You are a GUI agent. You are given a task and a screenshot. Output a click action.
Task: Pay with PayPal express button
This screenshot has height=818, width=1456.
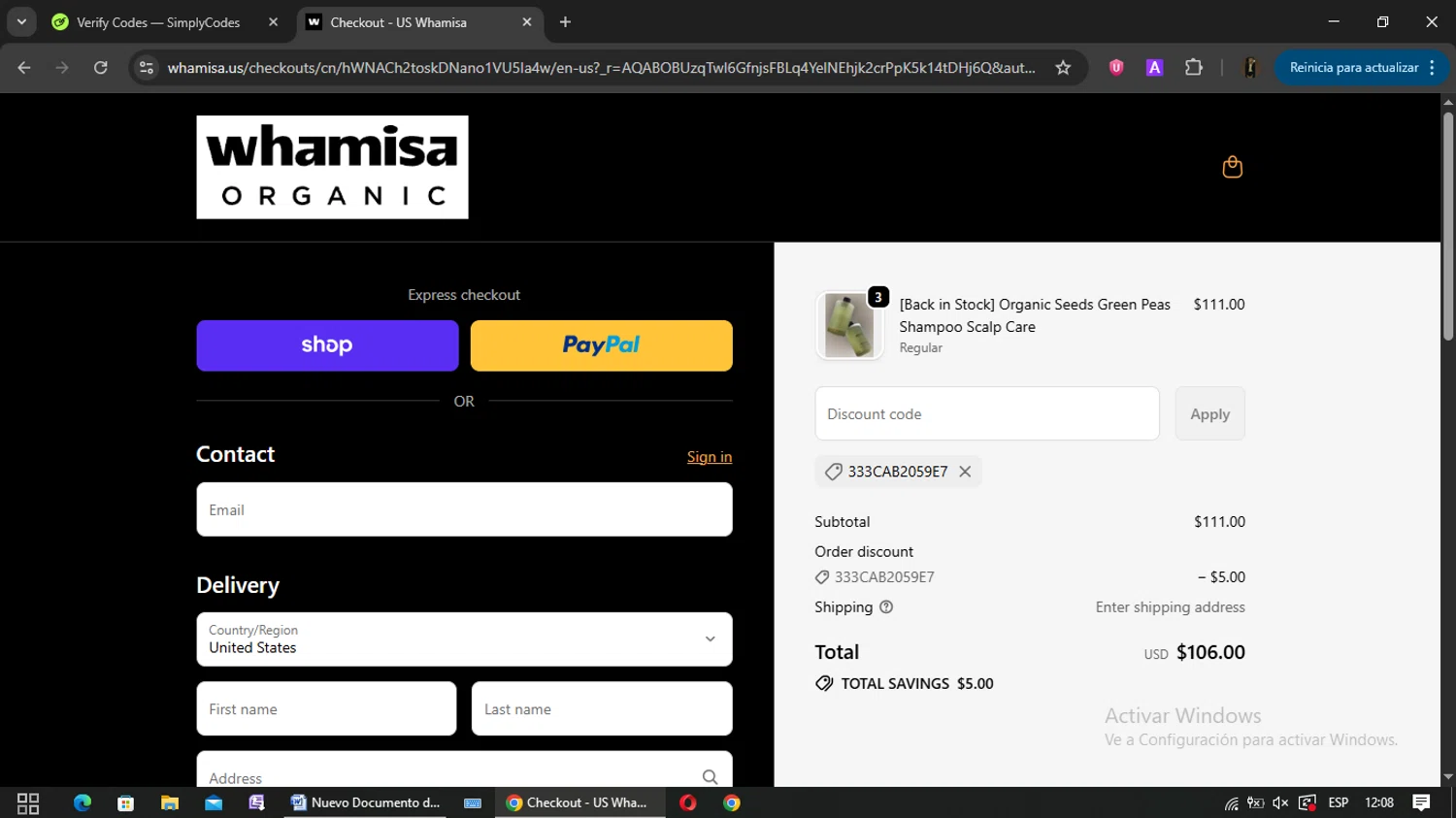pos(602,345)
